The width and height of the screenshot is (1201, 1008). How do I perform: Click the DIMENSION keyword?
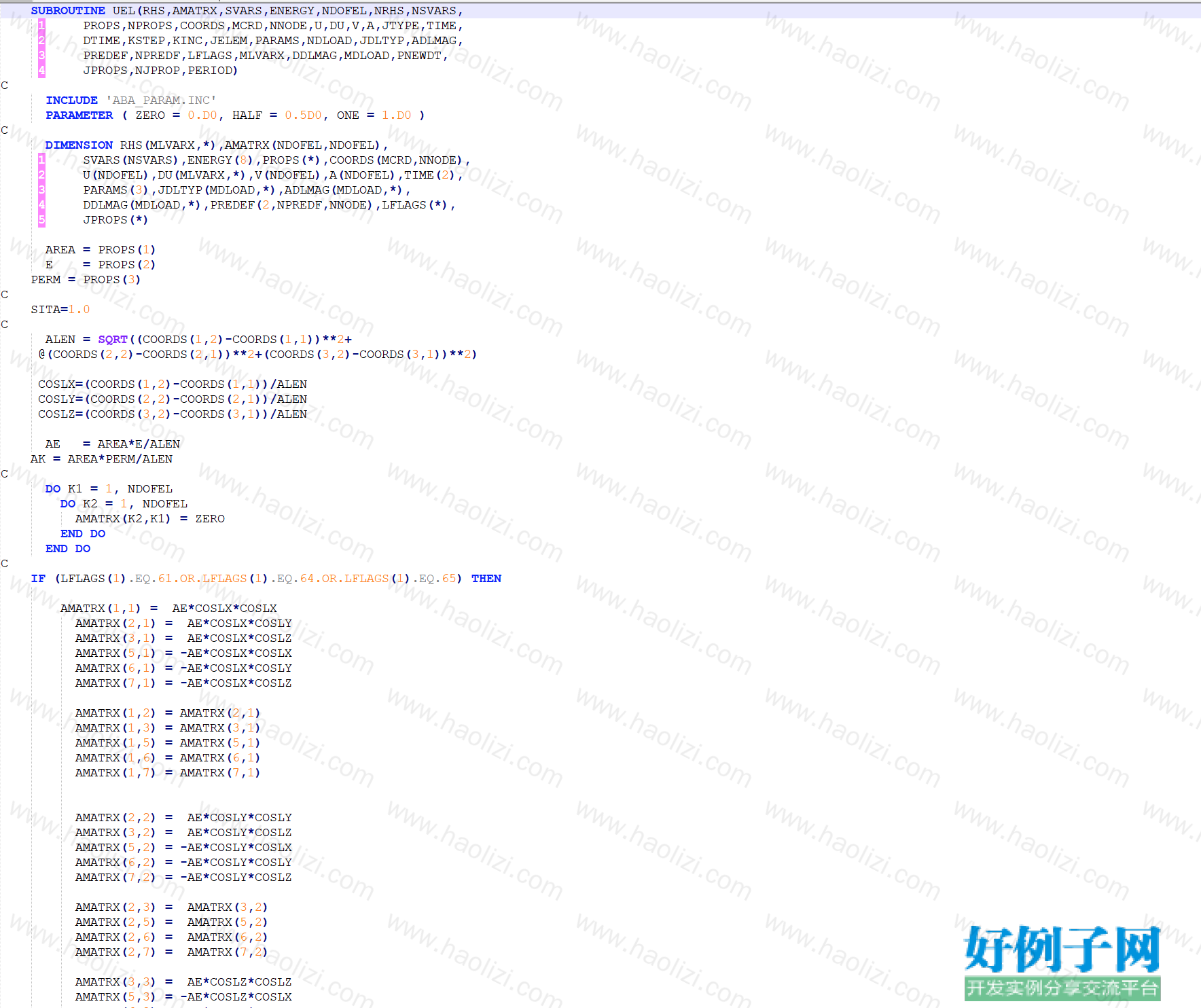pyautogui.click(x=79, y=145)
